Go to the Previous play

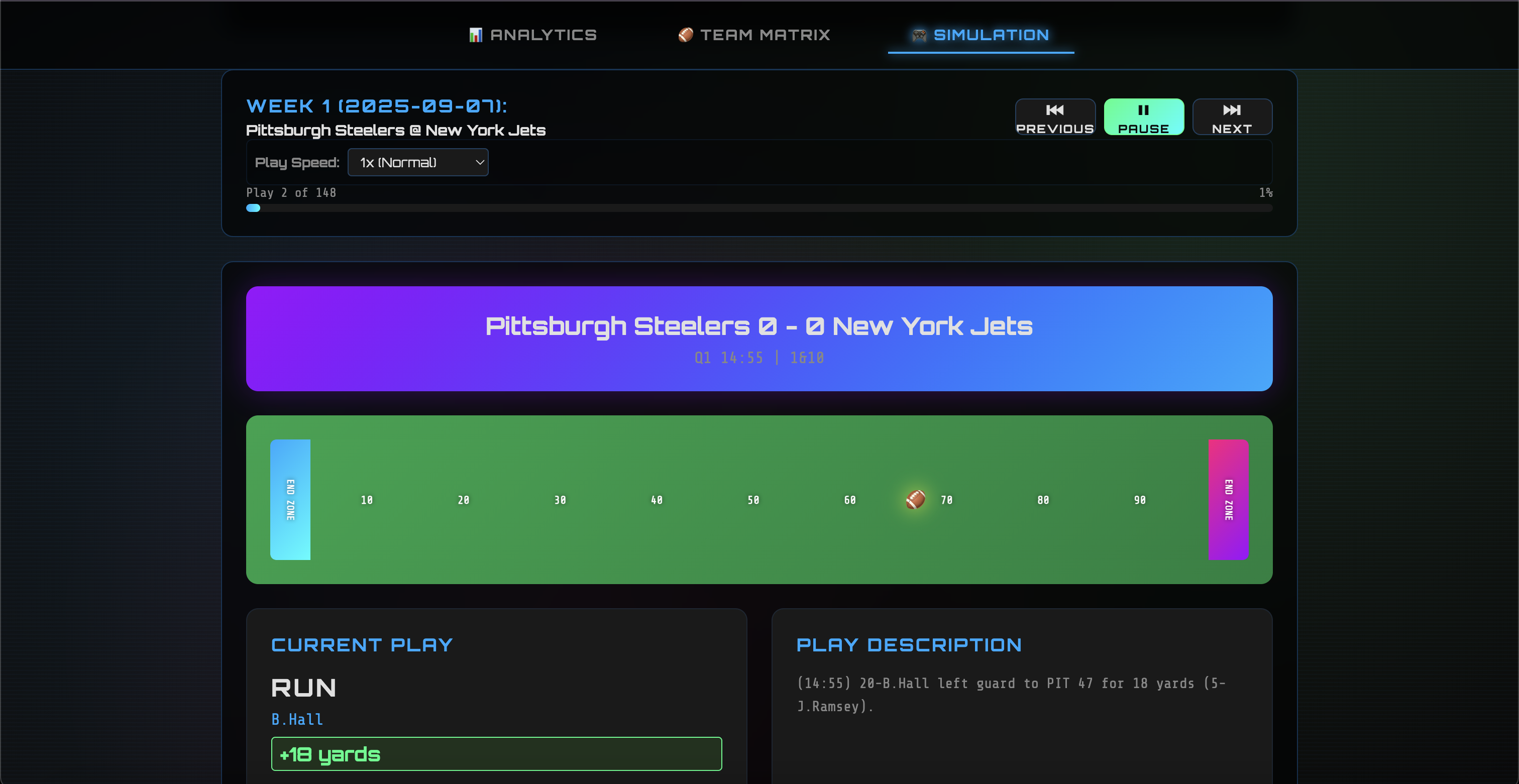[1054, 118]
